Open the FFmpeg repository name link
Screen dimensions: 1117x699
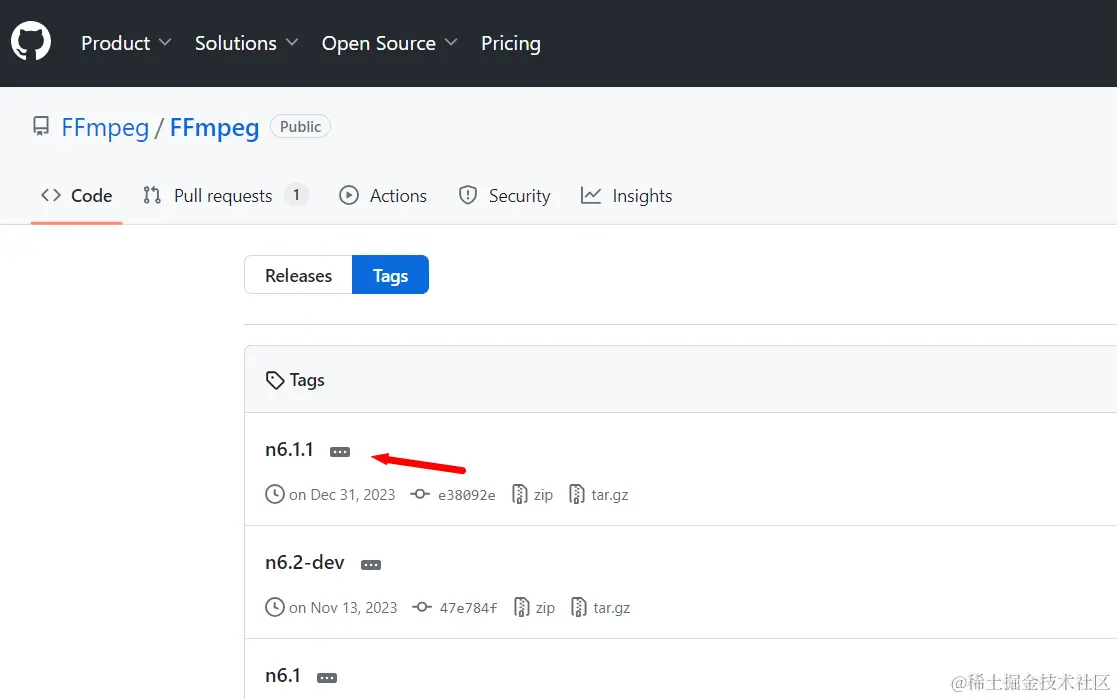214,128
